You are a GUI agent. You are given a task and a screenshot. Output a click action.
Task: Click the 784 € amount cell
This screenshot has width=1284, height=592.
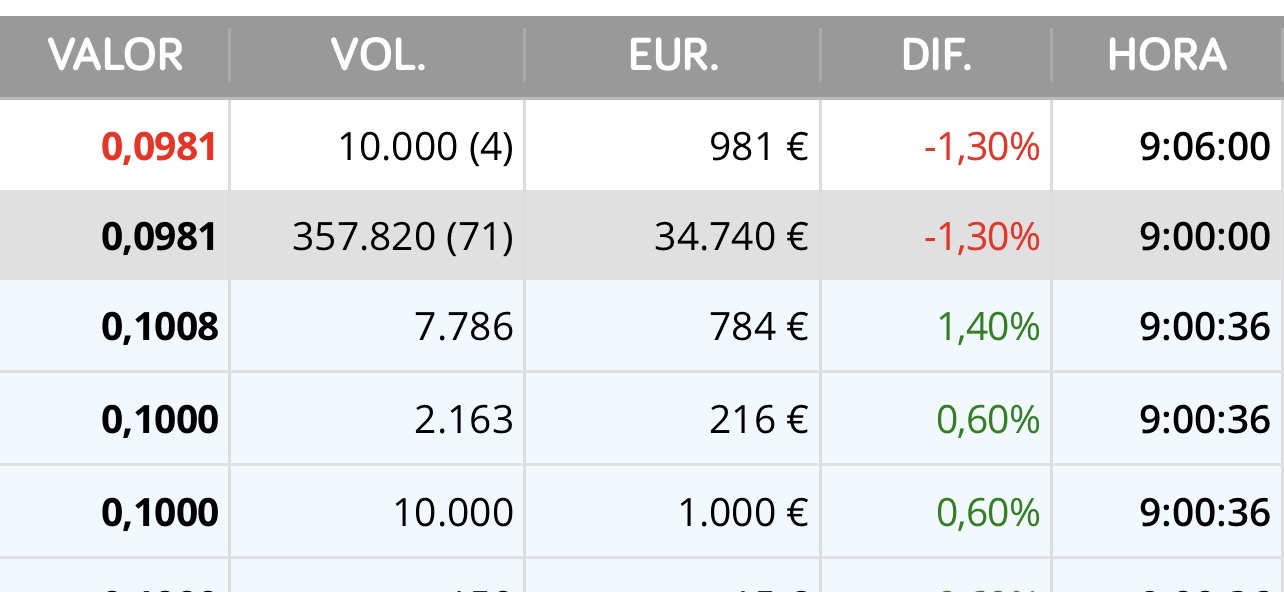coord(758,327)
